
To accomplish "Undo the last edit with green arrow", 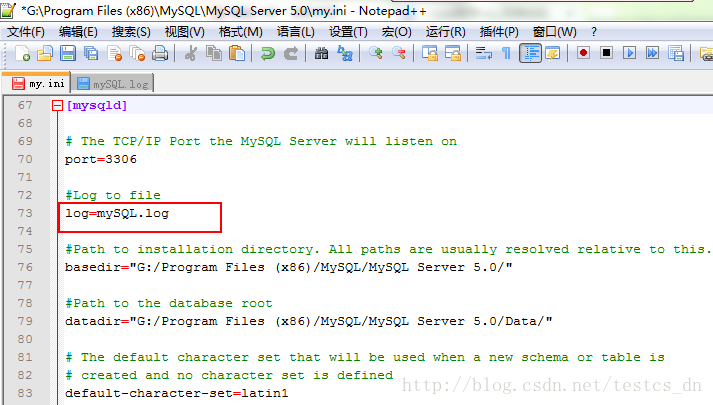I will coord(267,53).
